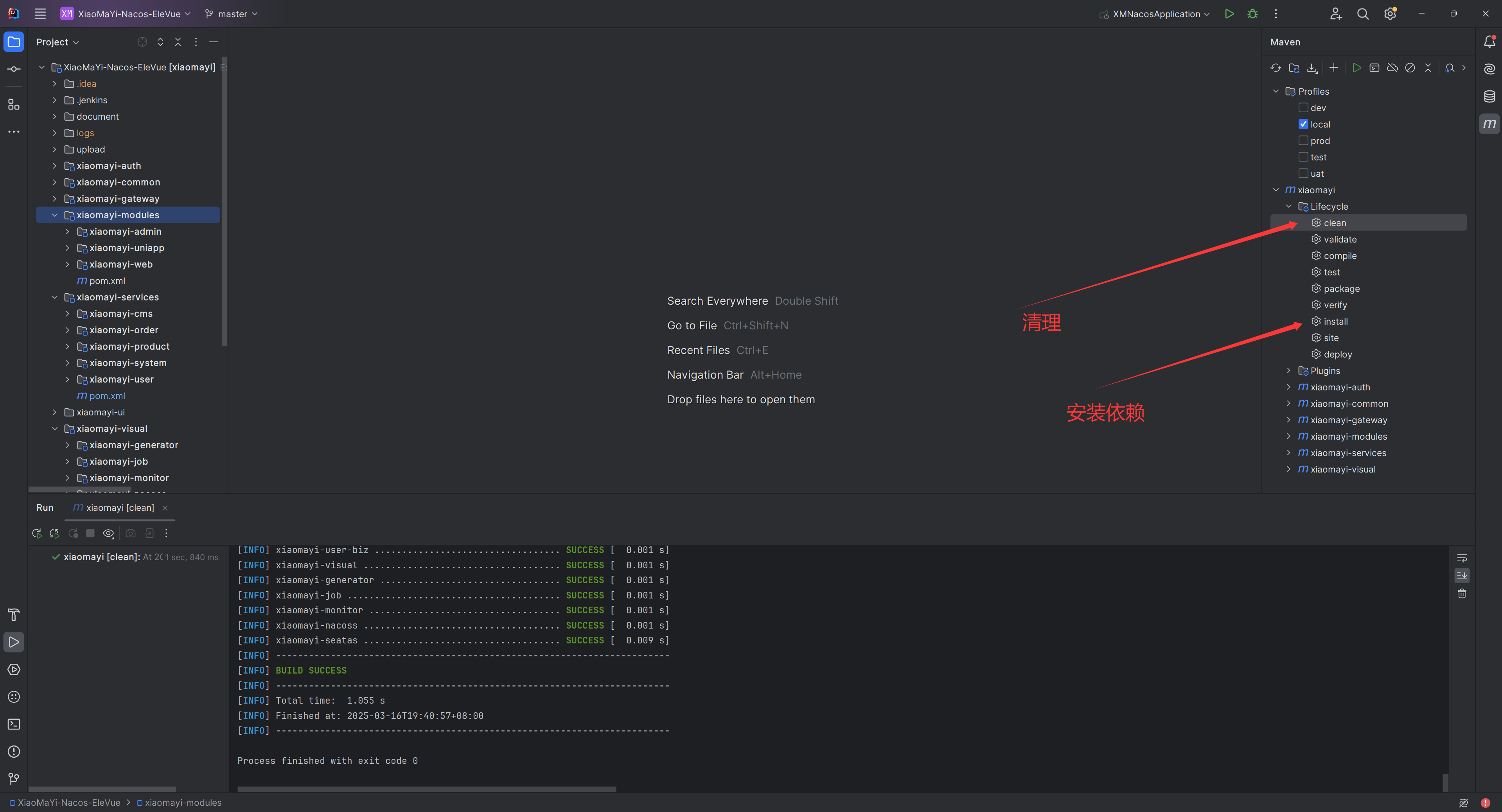
Task: Open Git tool window at sidebar bottom
Action: 14,780
